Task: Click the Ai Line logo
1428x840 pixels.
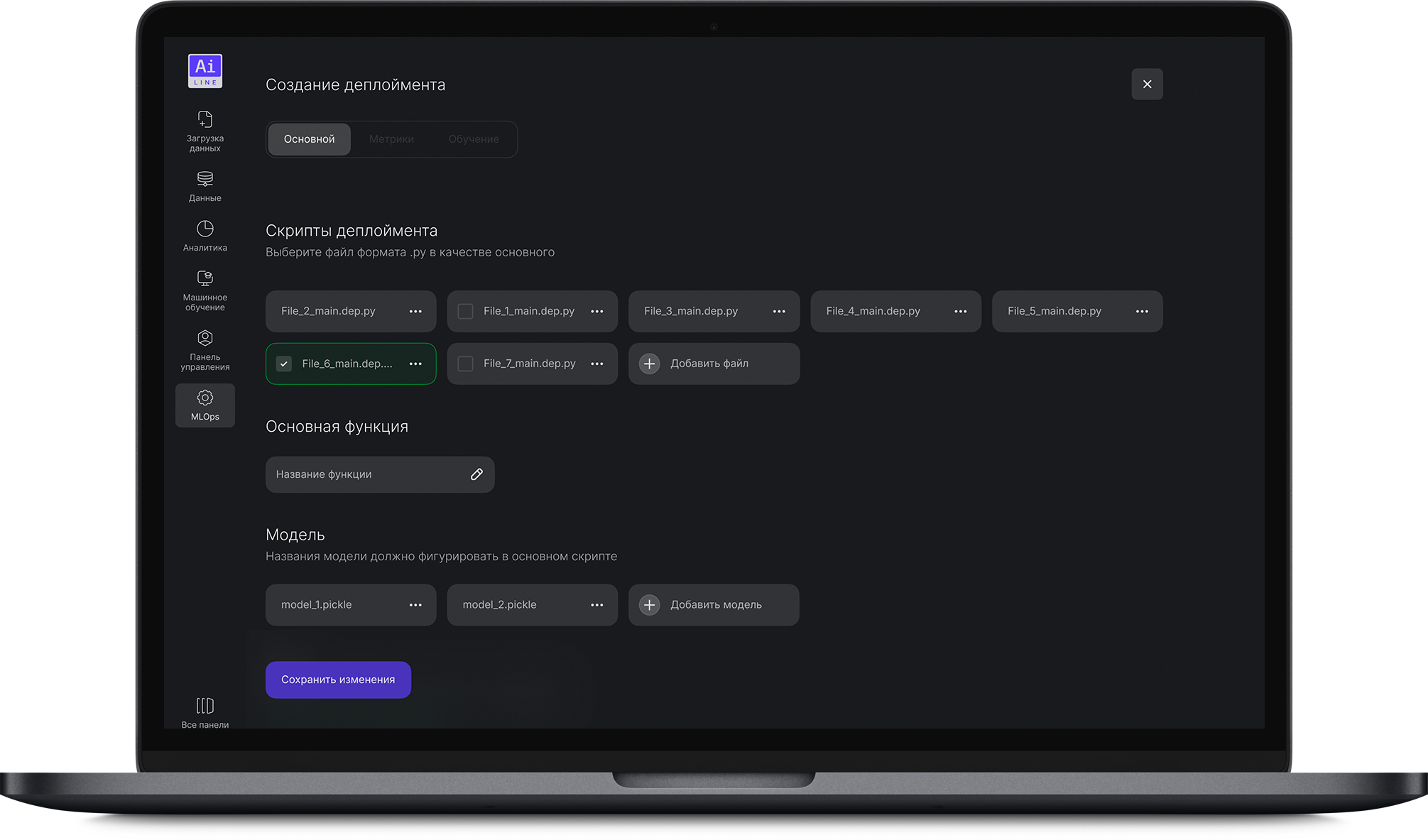Action: [x=205, y=71]
